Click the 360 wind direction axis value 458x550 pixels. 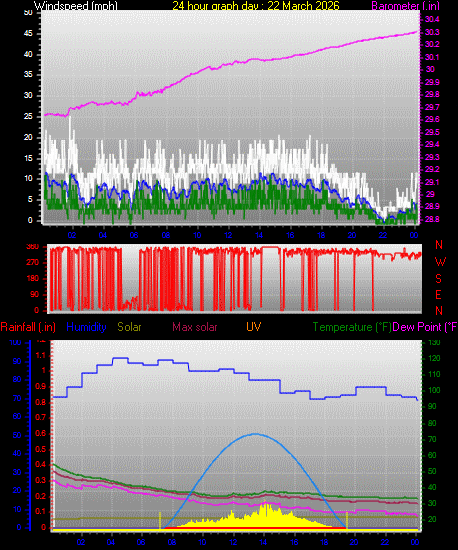(x=32, y=247)
